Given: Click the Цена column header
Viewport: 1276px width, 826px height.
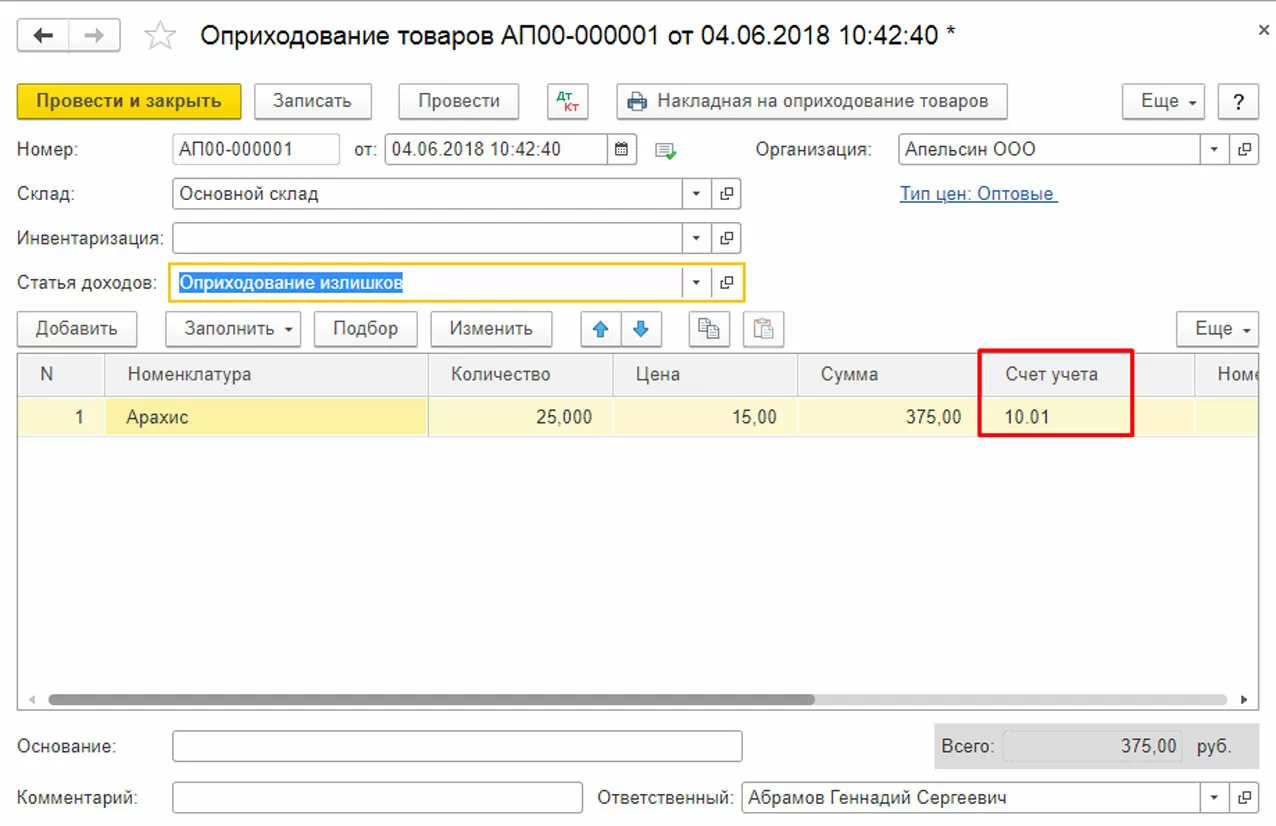Looking at the screenshot, I should [x=706, y=375].
